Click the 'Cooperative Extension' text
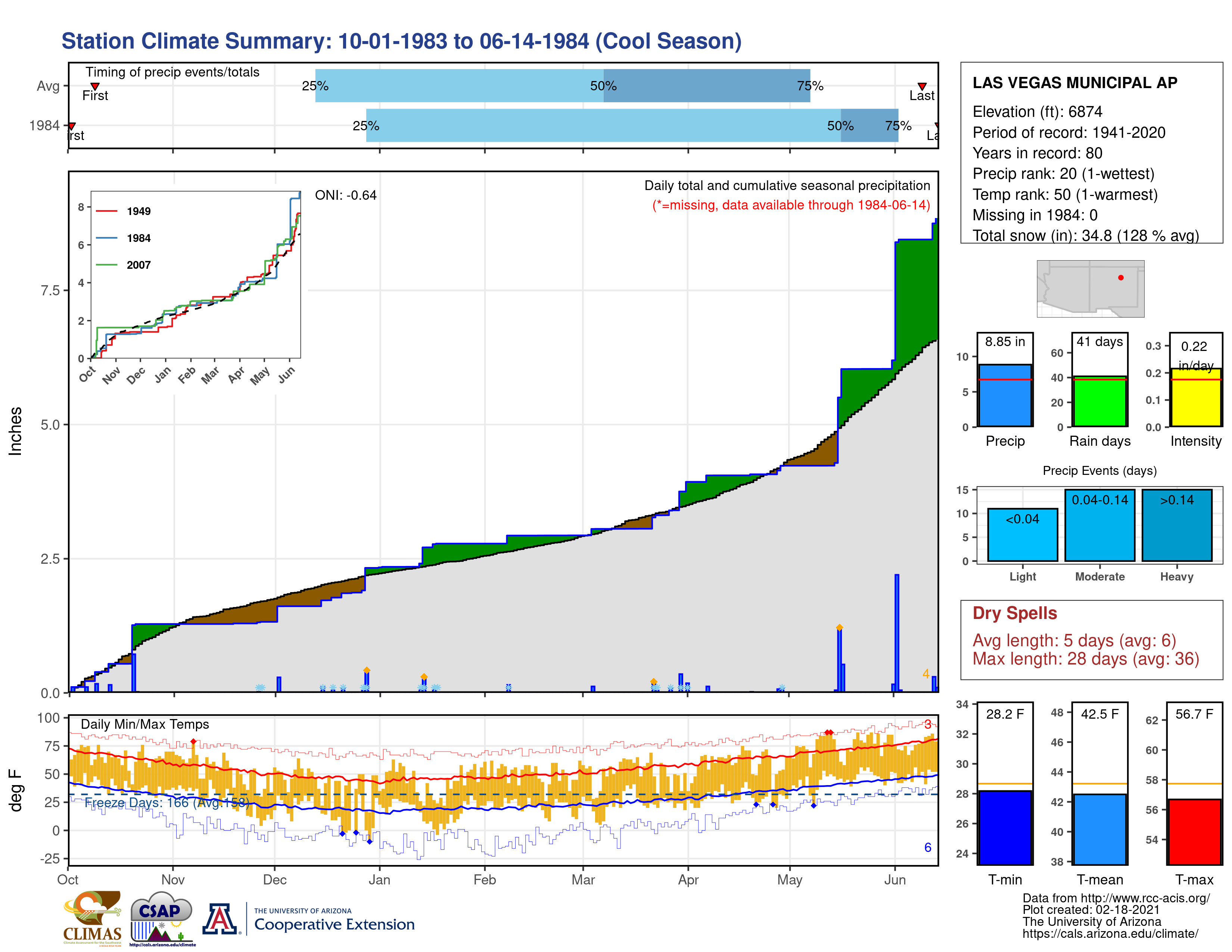 tap(334, 924)
